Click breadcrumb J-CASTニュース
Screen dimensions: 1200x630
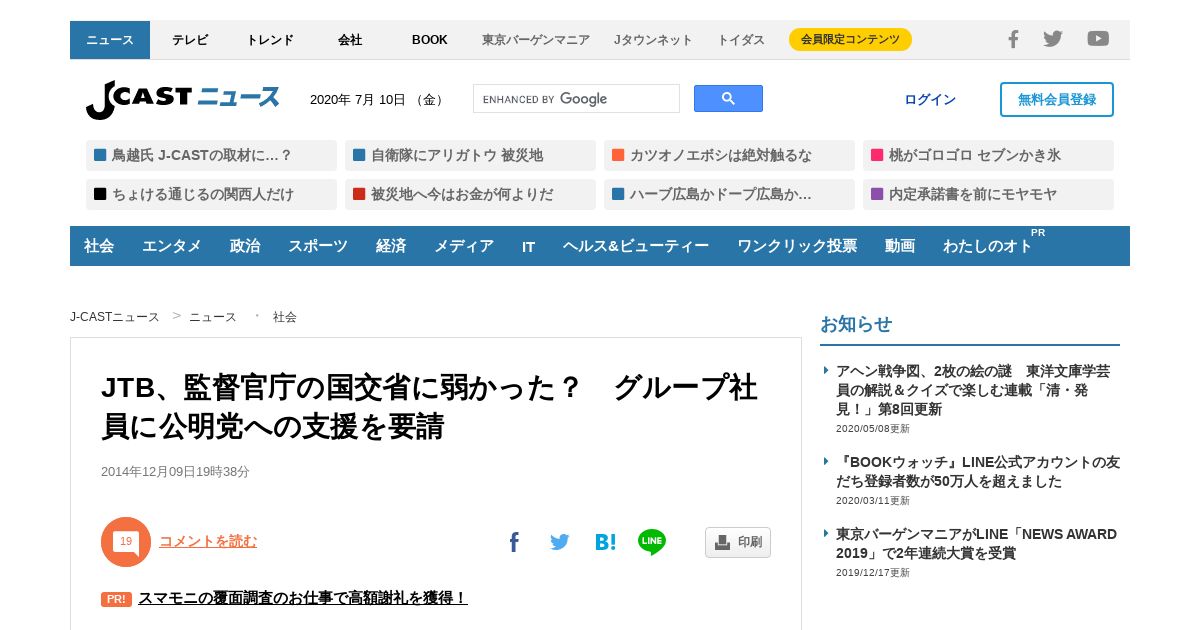click(115, 317)
